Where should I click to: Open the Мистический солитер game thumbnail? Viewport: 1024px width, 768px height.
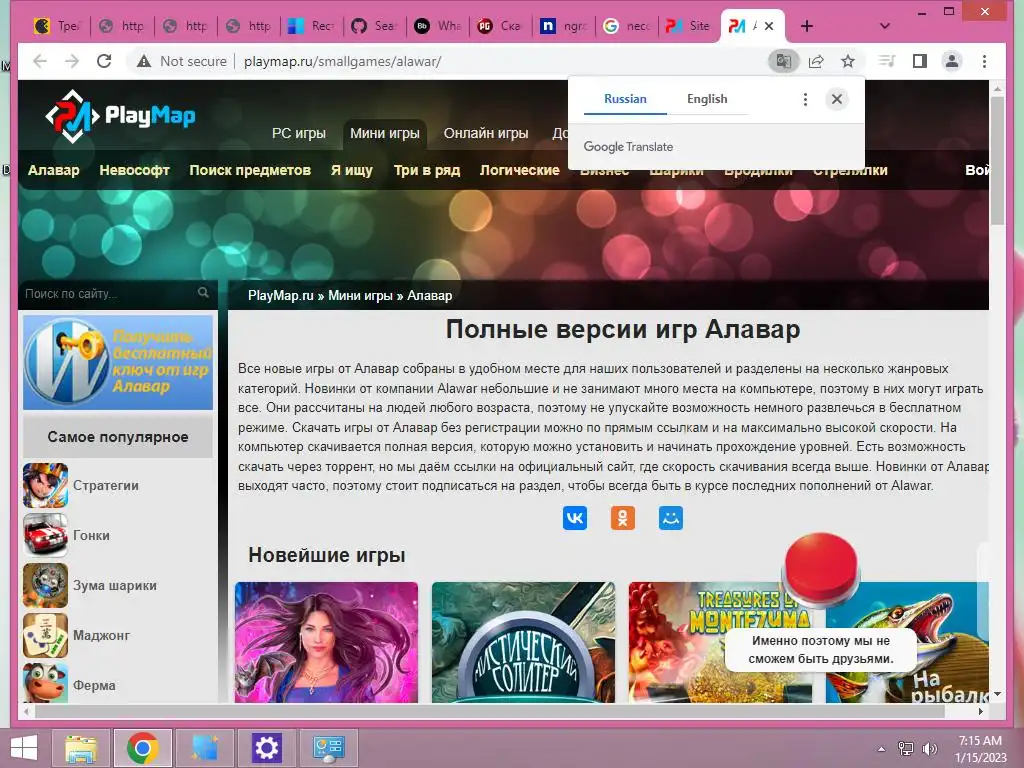pyautogui.click(x=524, y=643)
